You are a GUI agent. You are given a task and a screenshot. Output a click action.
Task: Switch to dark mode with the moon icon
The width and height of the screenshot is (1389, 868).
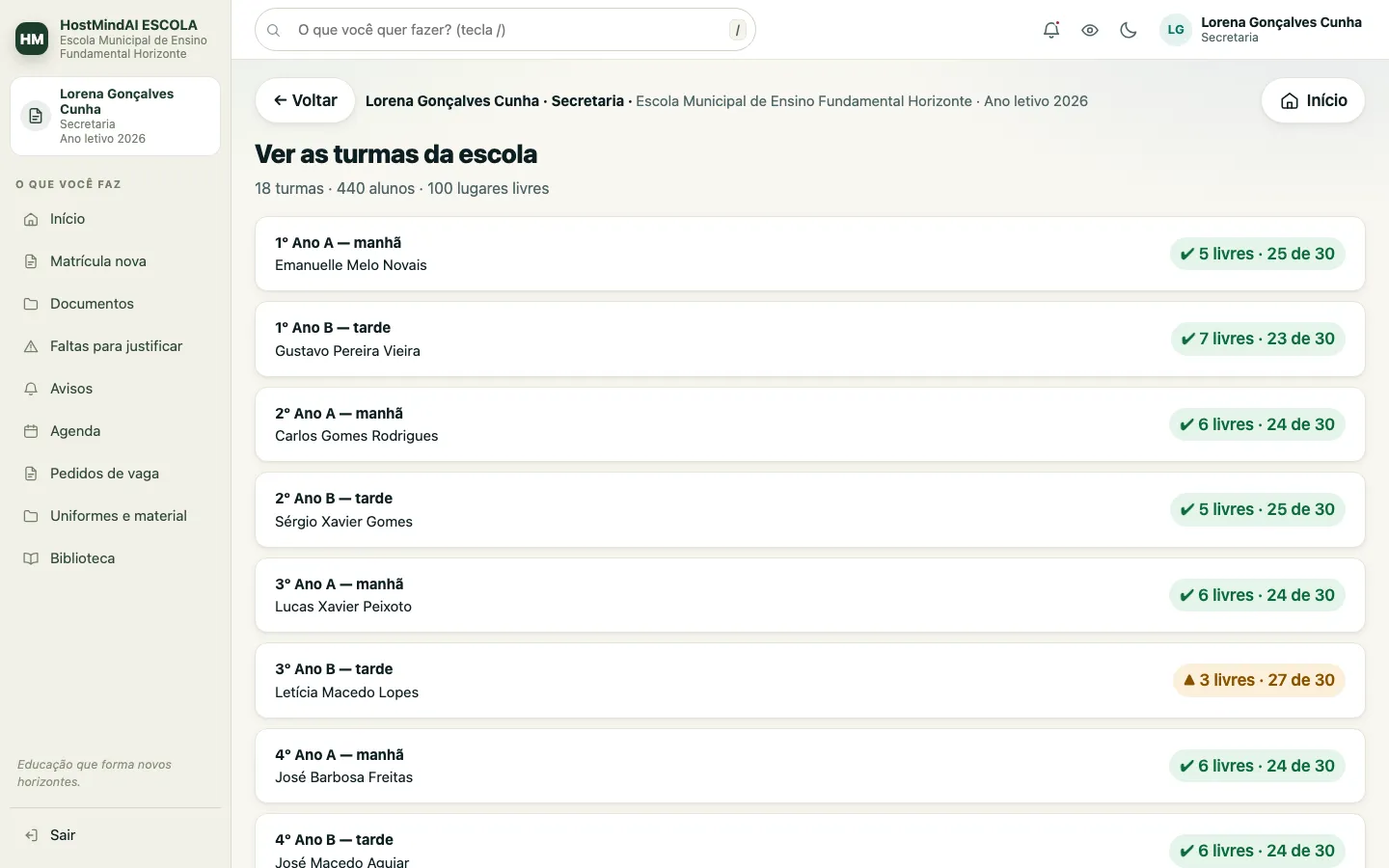[x=1129, y=30]
